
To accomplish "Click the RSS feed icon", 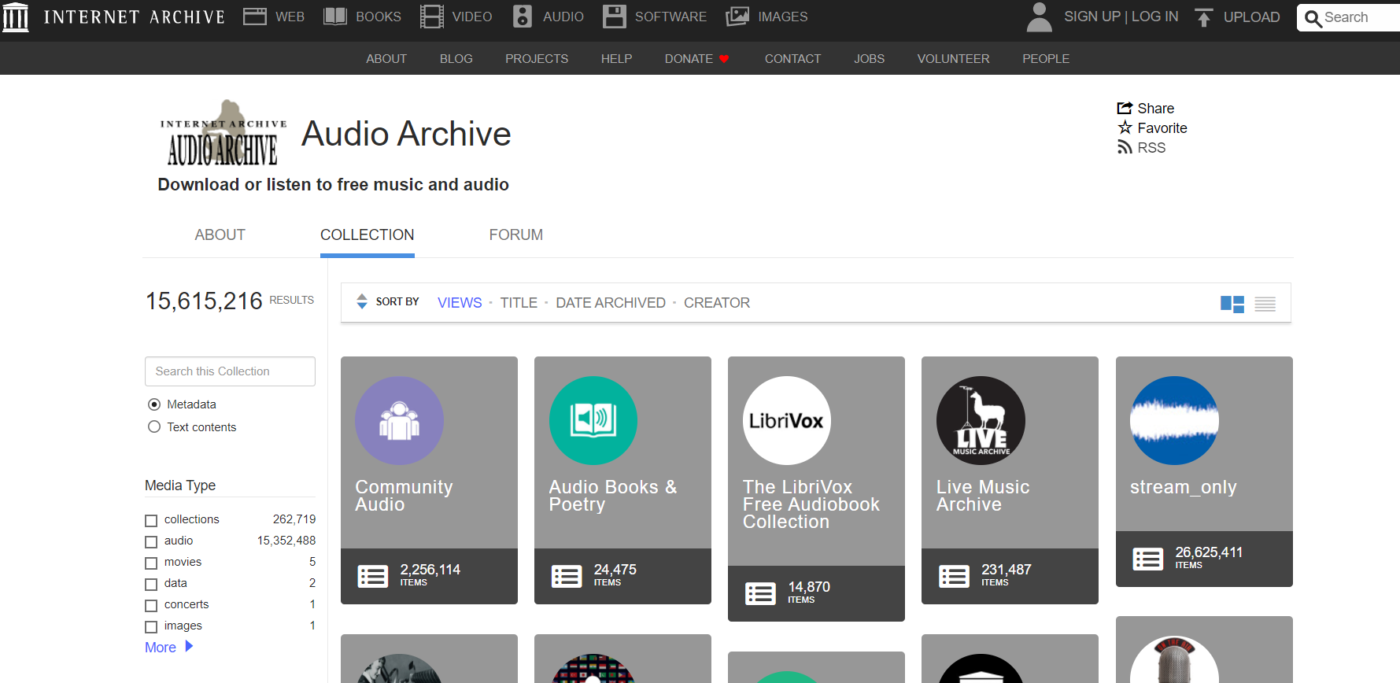I will coord(1125,147).
